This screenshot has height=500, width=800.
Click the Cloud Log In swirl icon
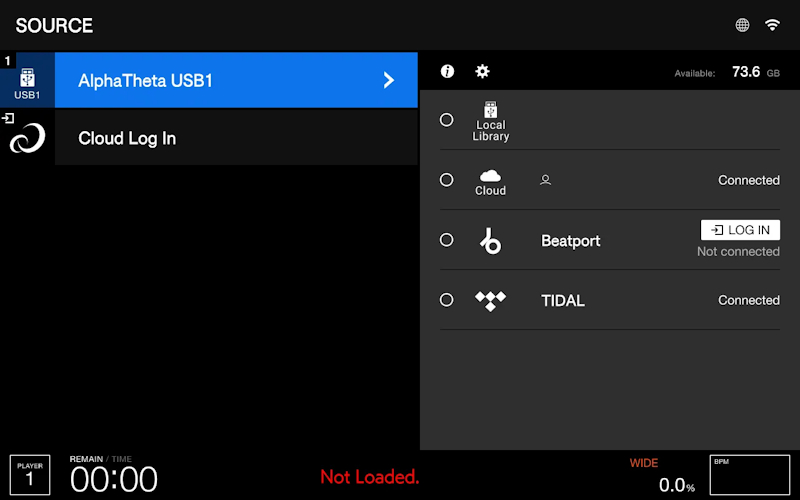coord(27,138)
